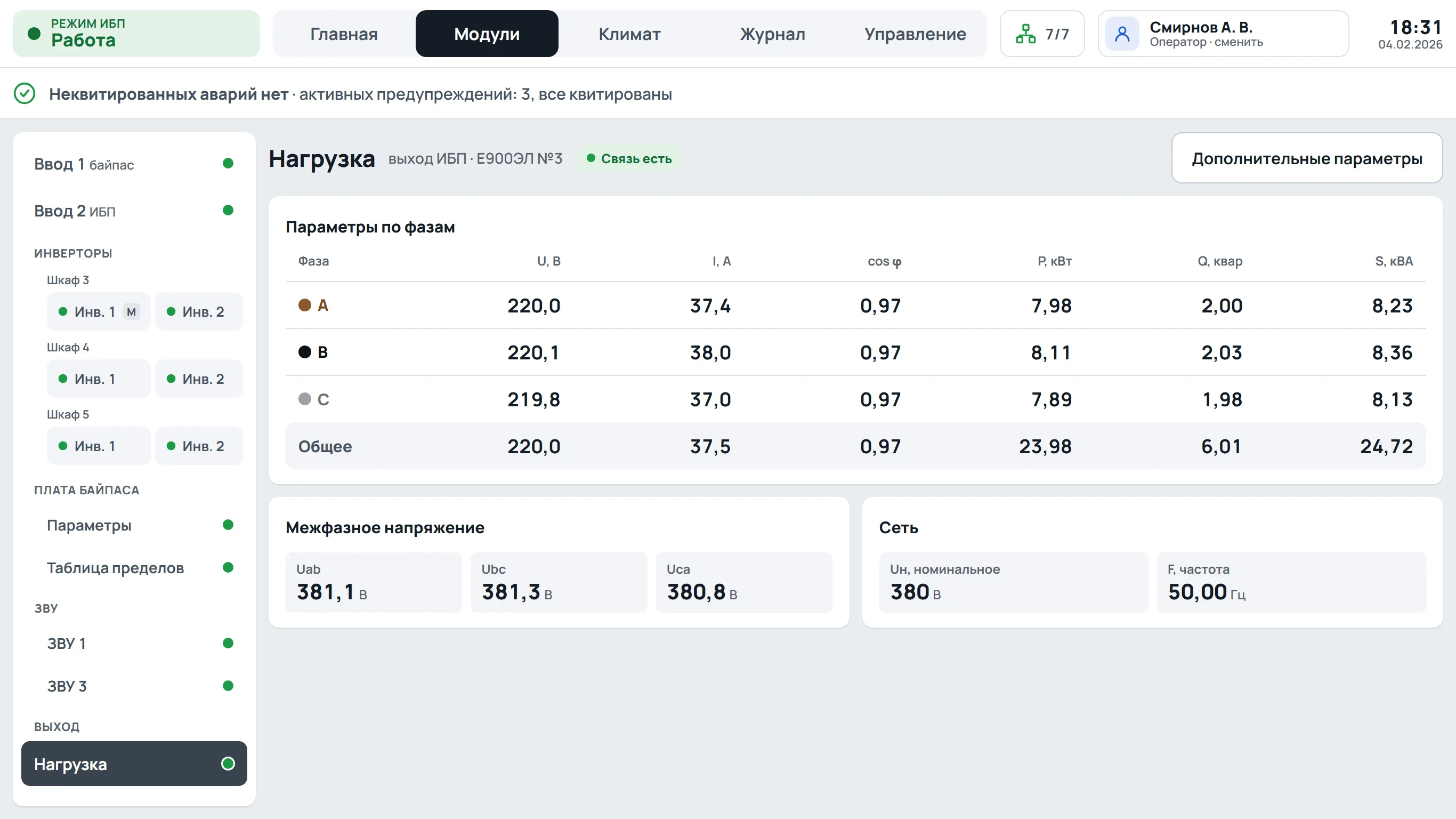Select Ввод 2 ИБП in the sidebar
Viewport: 1456px width, 819px height.
pyautogui.click(x=134, y=211)
